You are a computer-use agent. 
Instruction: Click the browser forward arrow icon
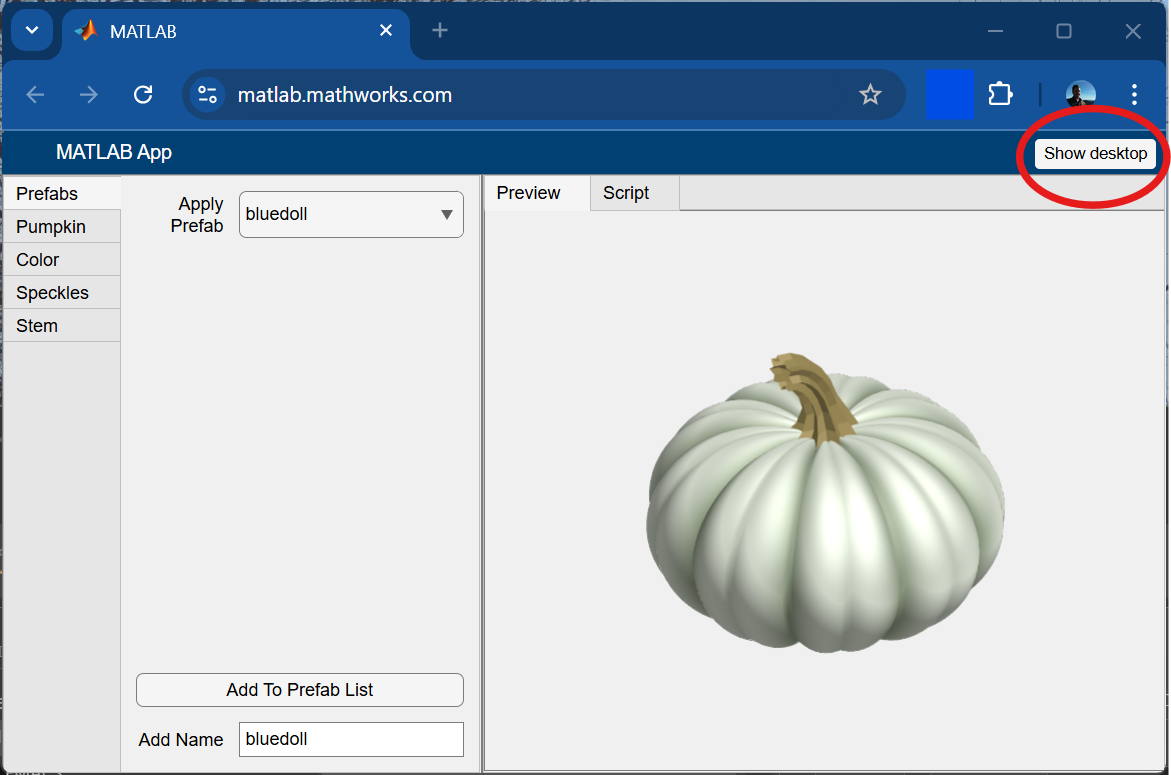tap(89, 95)
